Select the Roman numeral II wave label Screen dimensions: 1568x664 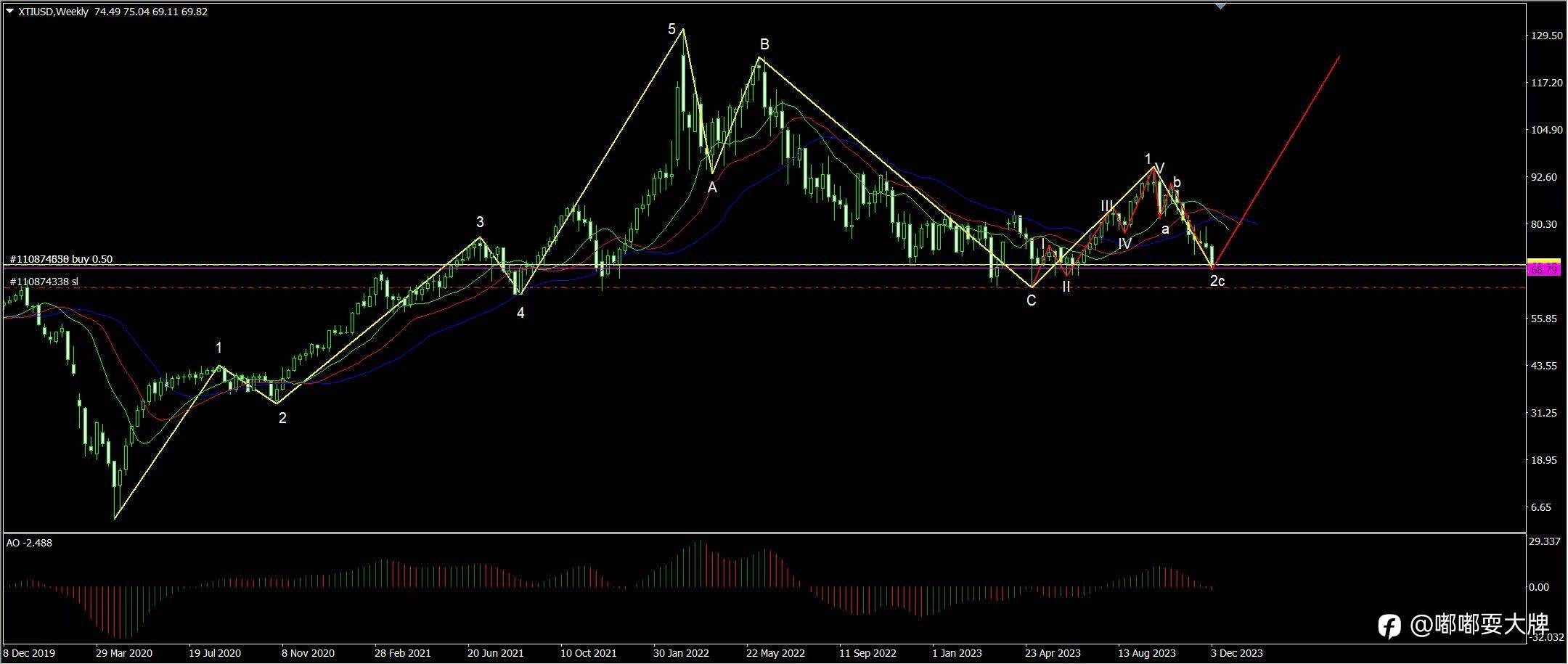click(x=1066, y=287)
